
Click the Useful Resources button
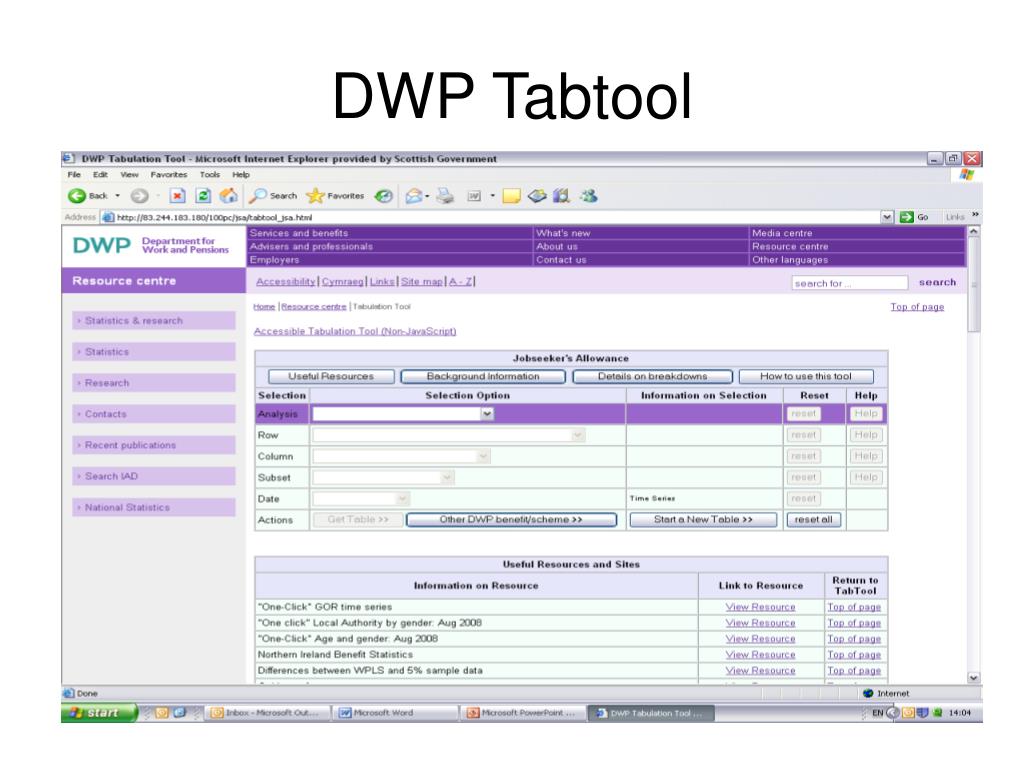point(331,377)
